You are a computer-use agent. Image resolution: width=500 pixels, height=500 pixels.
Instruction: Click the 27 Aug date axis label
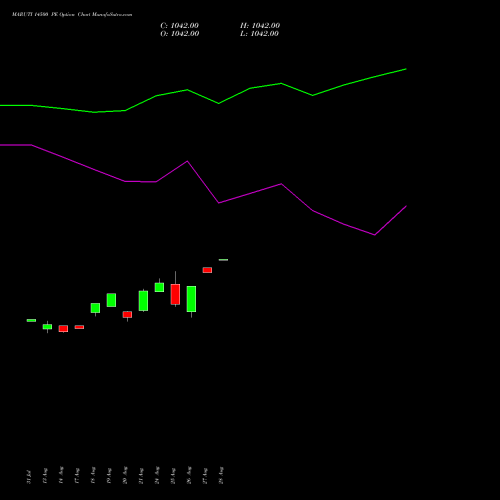[x=205, y=476]
